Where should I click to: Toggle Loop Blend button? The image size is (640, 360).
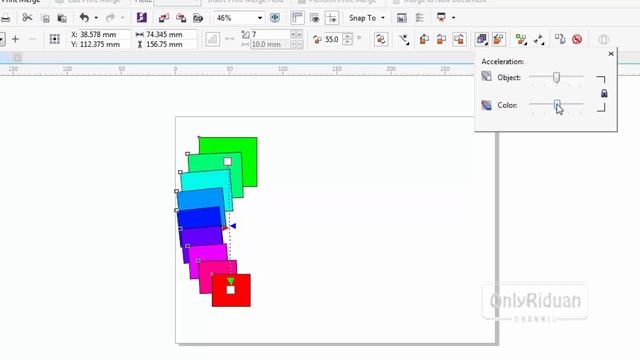point(381,39)
